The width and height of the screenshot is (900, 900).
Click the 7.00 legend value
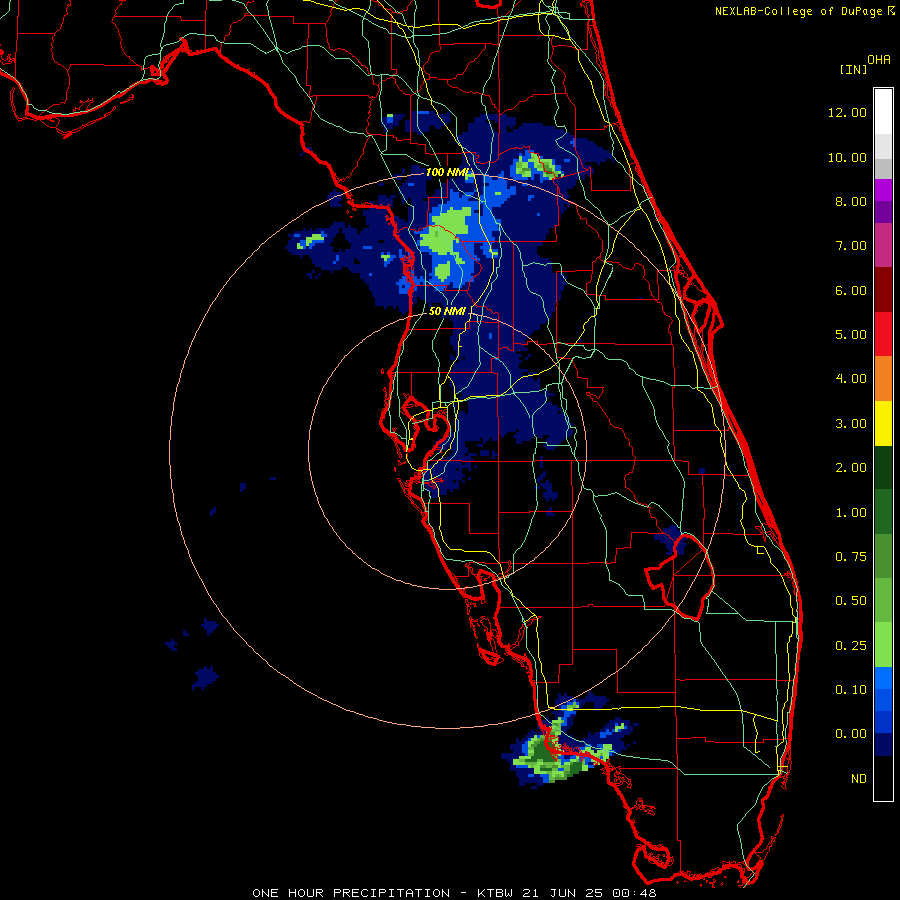click(851, 246)
